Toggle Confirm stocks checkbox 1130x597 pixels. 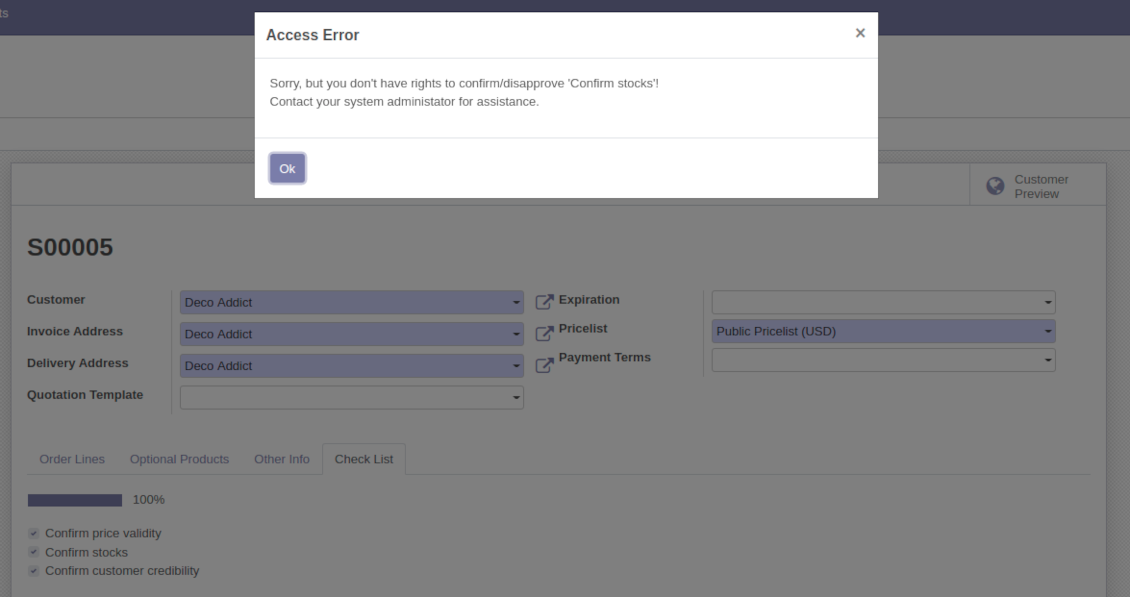tap(34, 552)
